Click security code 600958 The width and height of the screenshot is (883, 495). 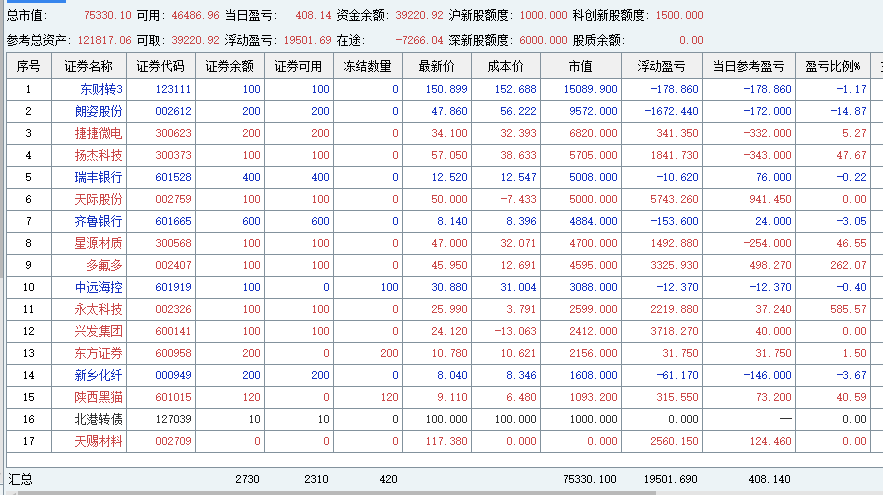[173, 353]
